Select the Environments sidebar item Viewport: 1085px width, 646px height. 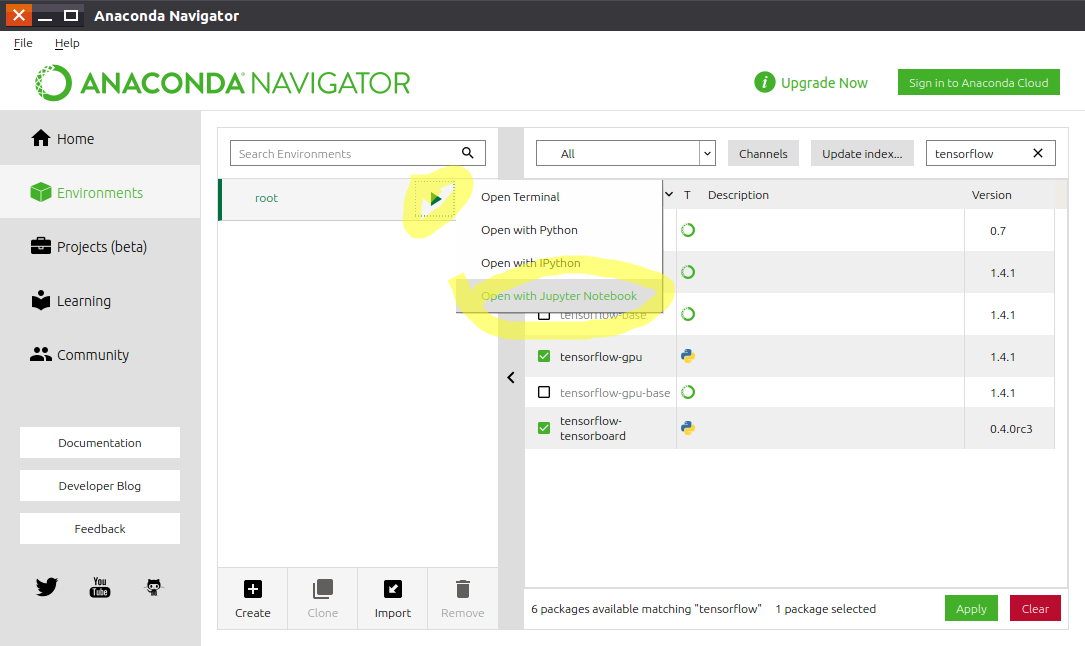coord(100,192)
